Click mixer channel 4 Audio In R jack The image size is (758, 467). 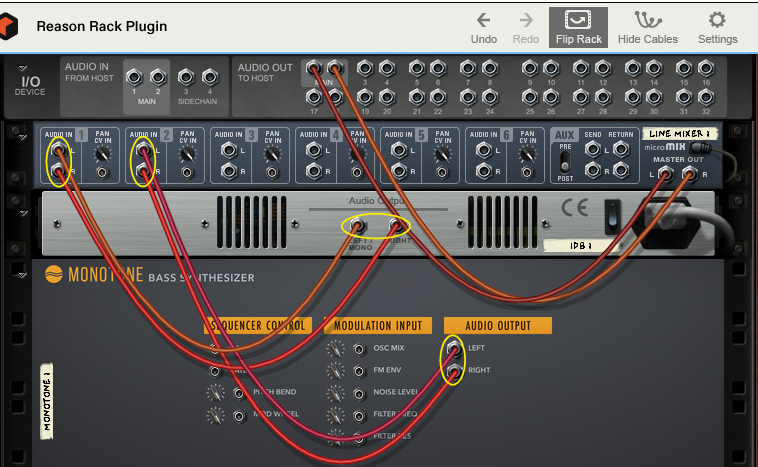(314, 171)
